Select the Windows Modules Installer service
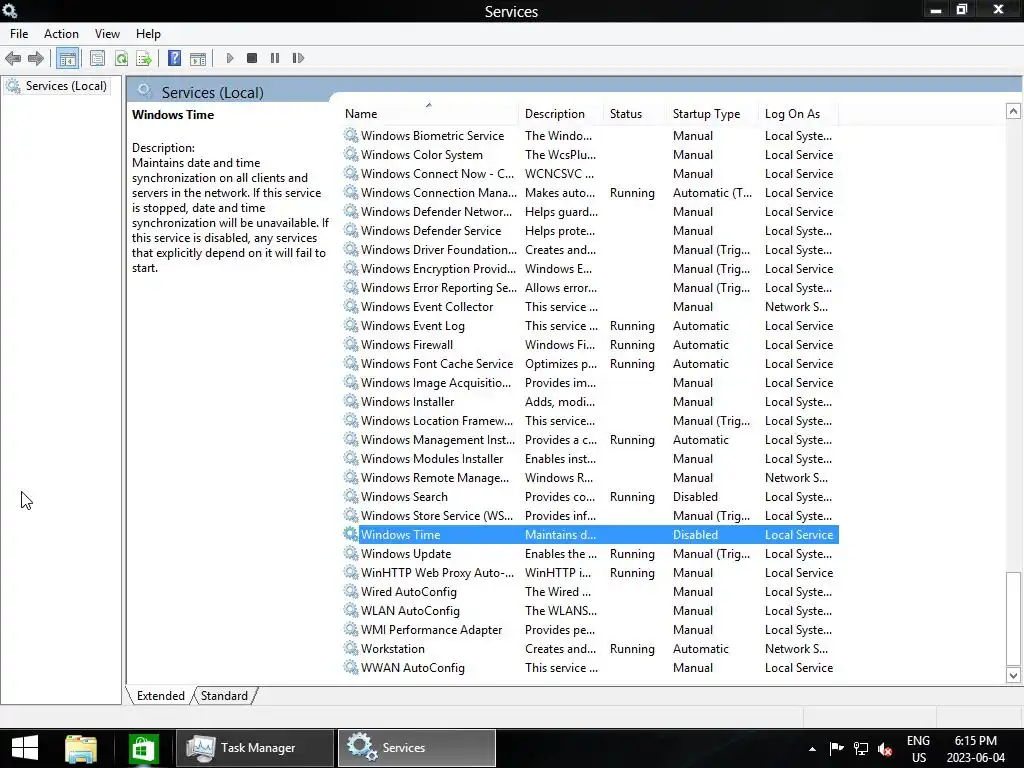The height and width of the screenshot is (768, 1024). click(x=590, y=458)
